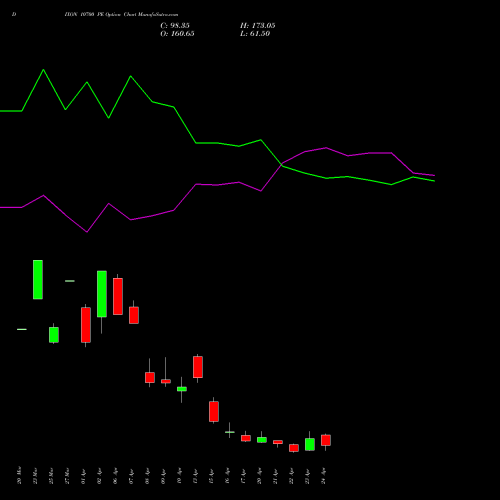Click the low value L: 61.50

tap(255, 34)
